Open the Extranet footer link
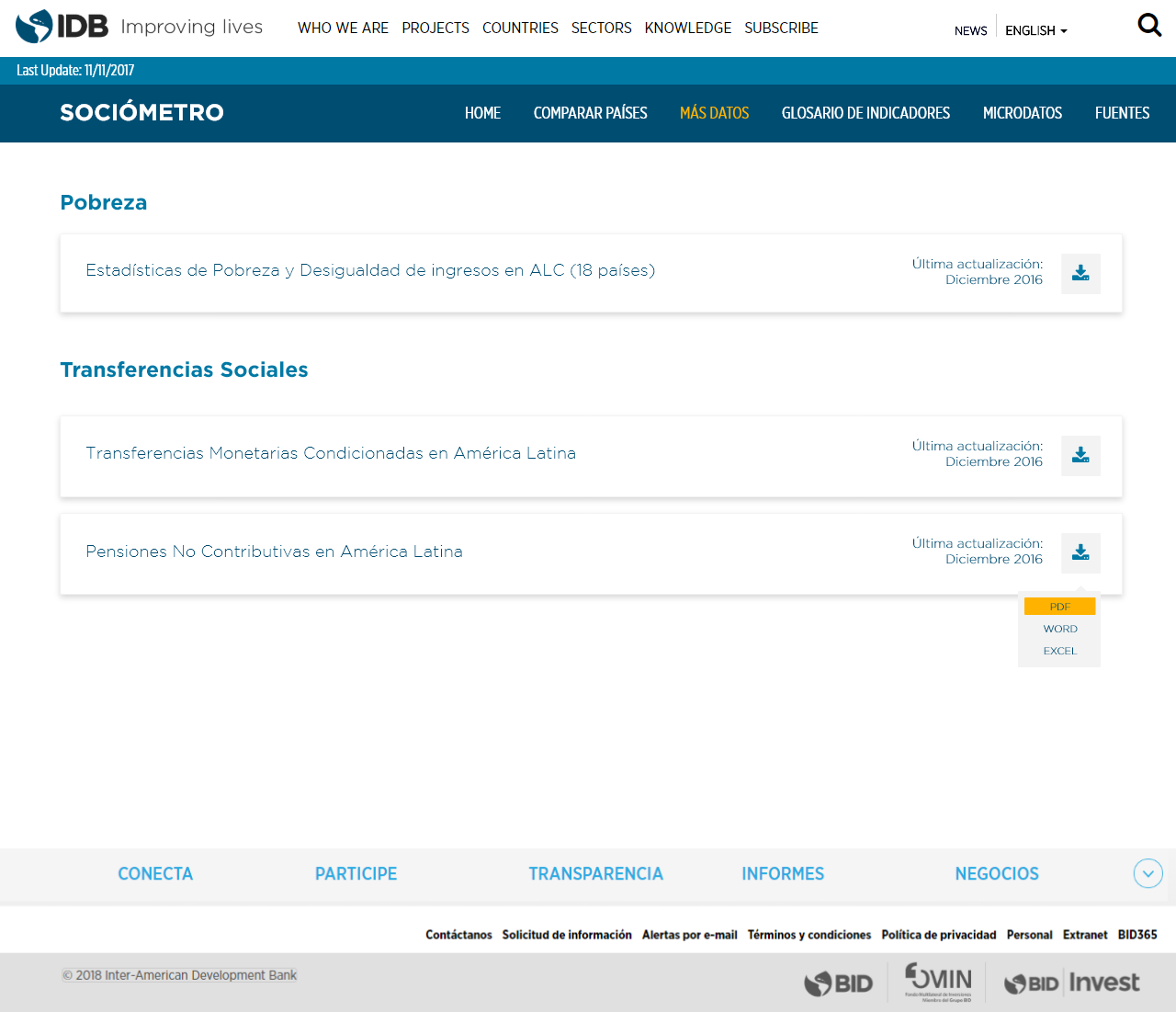Viewport: 1176px width, 1012px height. click(1085, 935)
